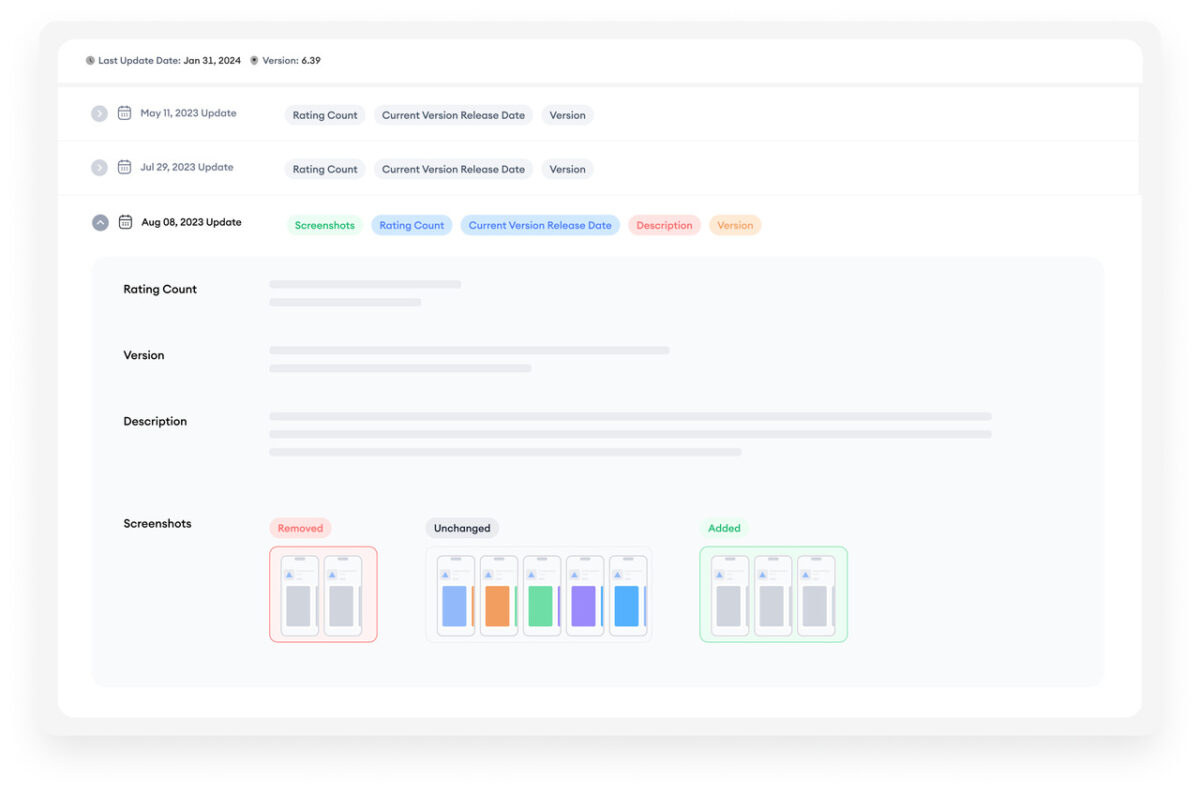The width and height of the screenshot is (1200, 793).
Task: Click the red Description tag
Action: coord(664,225)
